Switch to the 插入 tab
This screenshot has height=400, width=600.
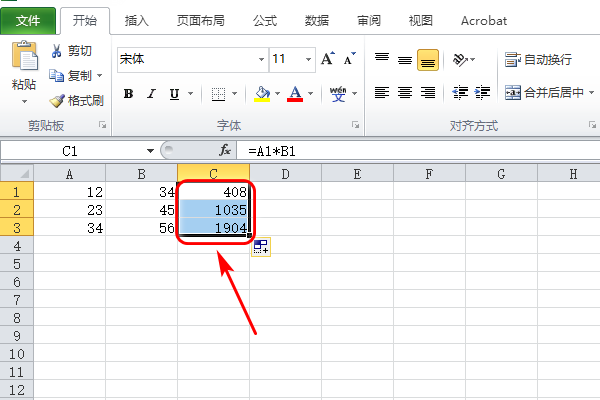[137, 21]
